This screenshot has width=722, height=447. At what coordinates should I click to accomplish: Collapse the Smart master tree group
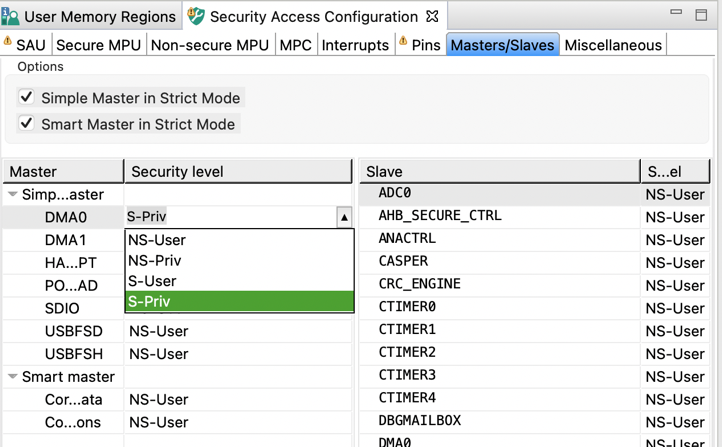point(13,377)
